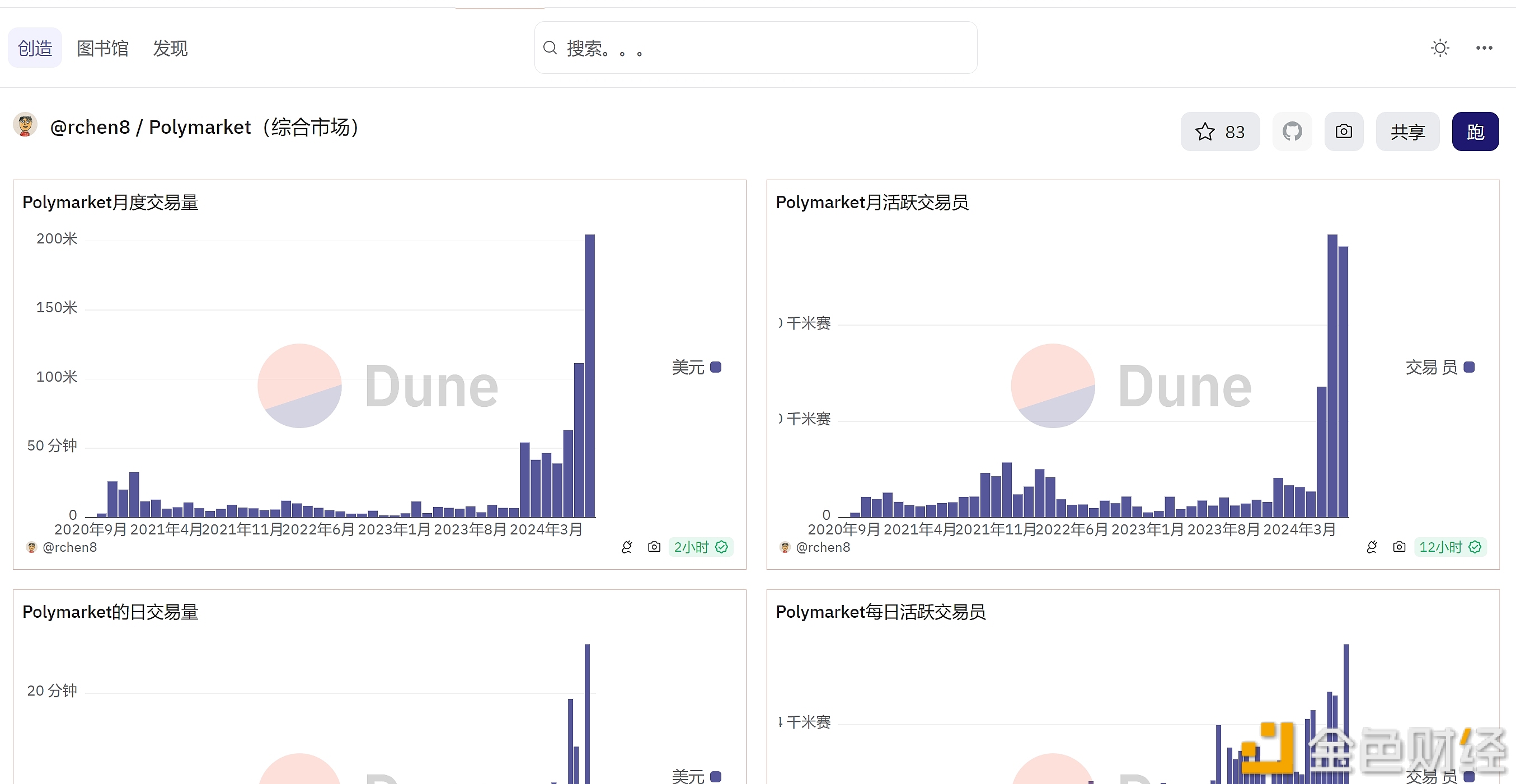This screenshot has width=1516, height=784.
Task: Star the dashboard (83 stars)
Action: coord(1220,132)
